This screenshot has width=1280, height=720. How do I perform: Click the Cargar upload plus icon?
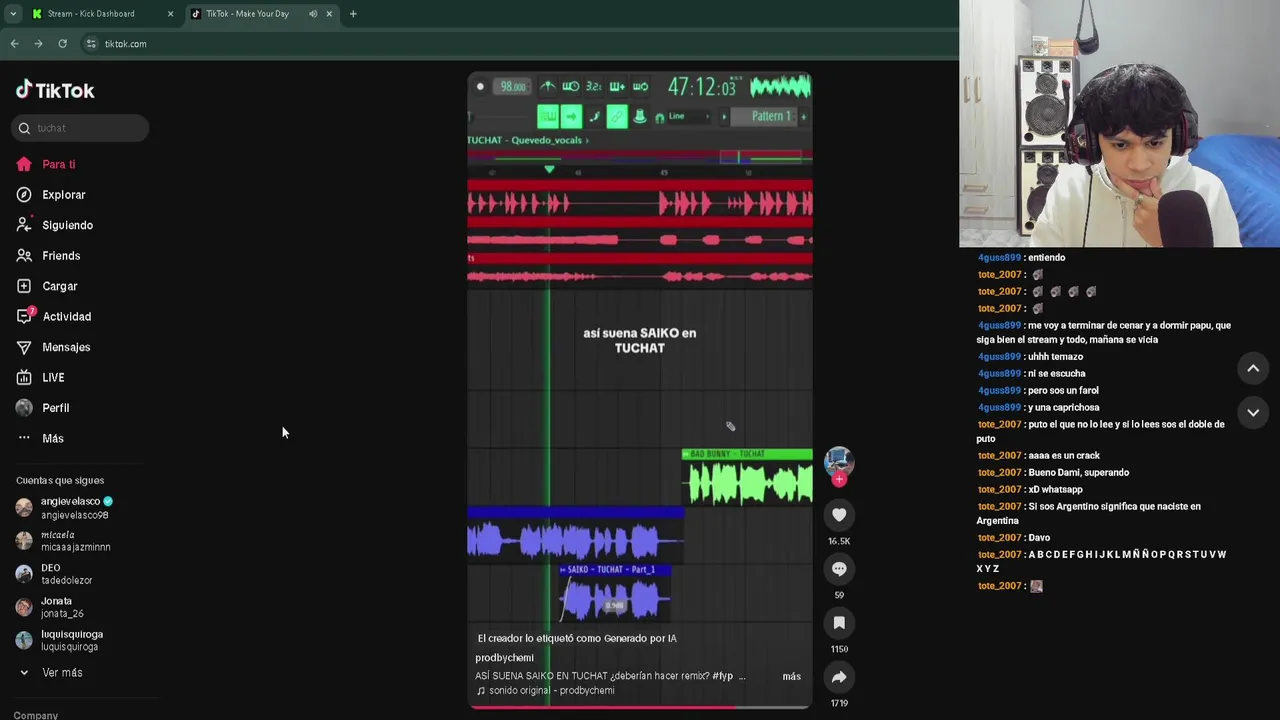point(24,286)
